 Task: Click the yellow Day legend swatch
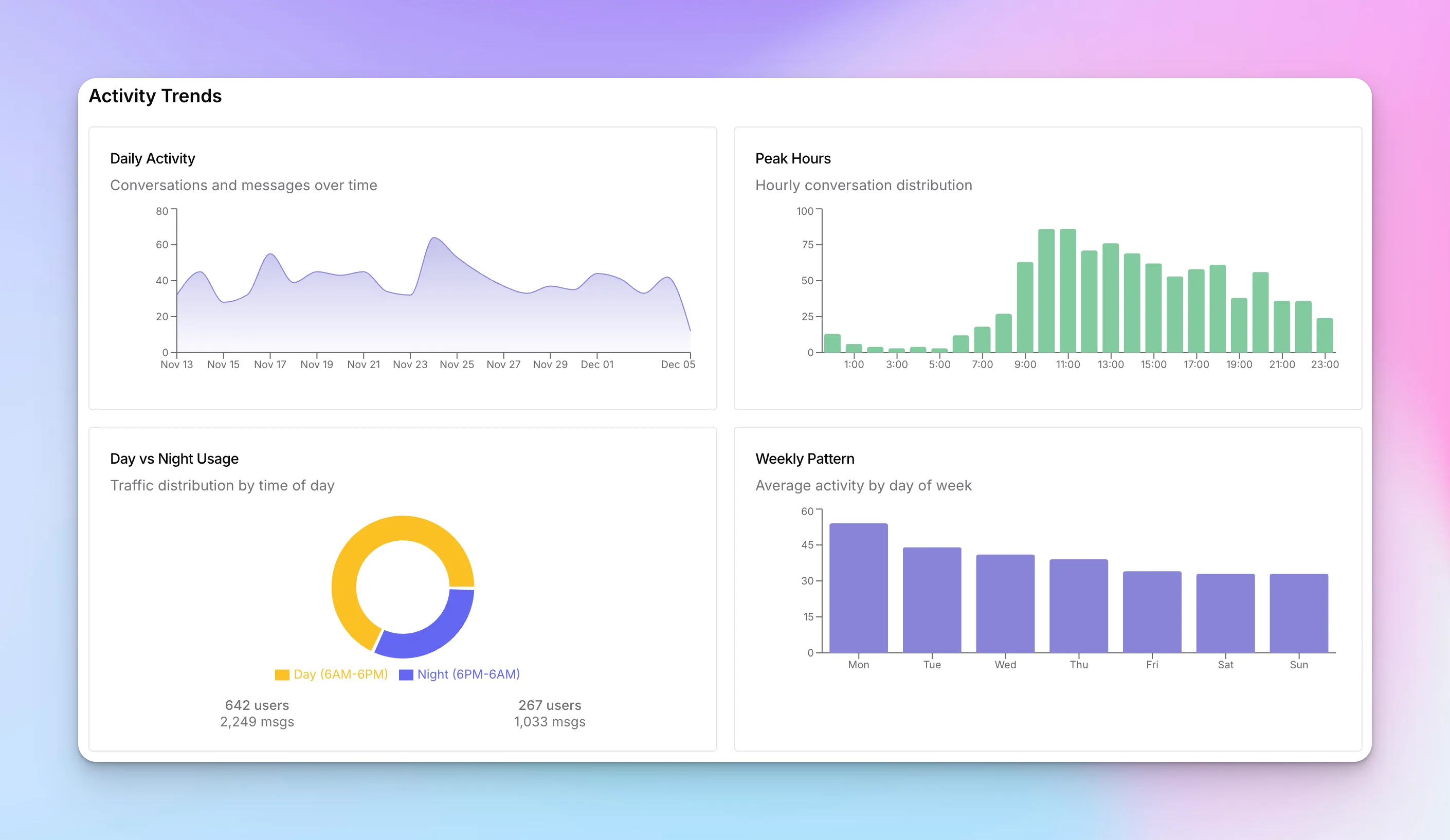281,674
